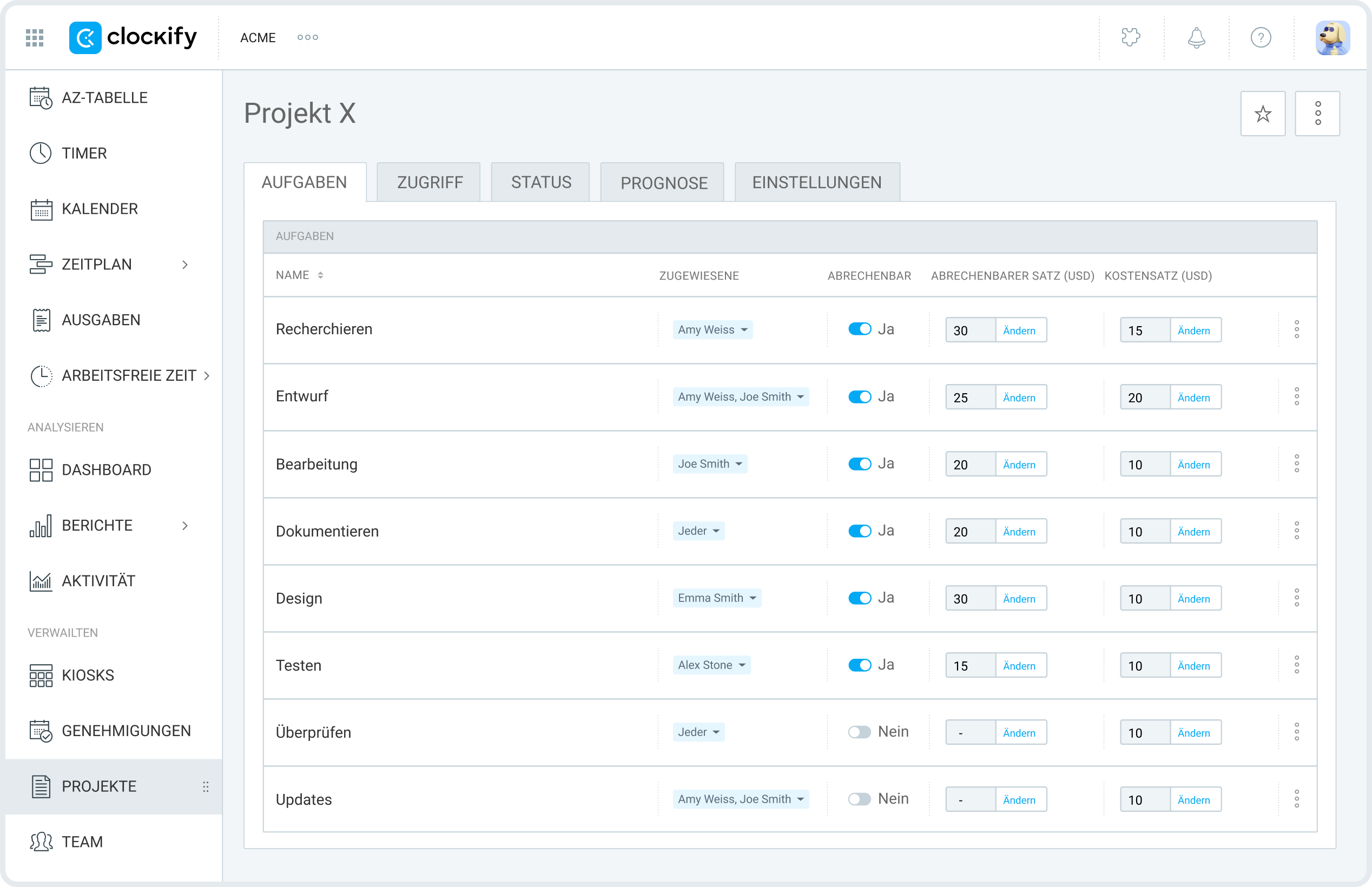Switch to the Prognose tab
The width and height of the screenshot is (1372, 887).
pyautogui.click(x=663, y=182)
